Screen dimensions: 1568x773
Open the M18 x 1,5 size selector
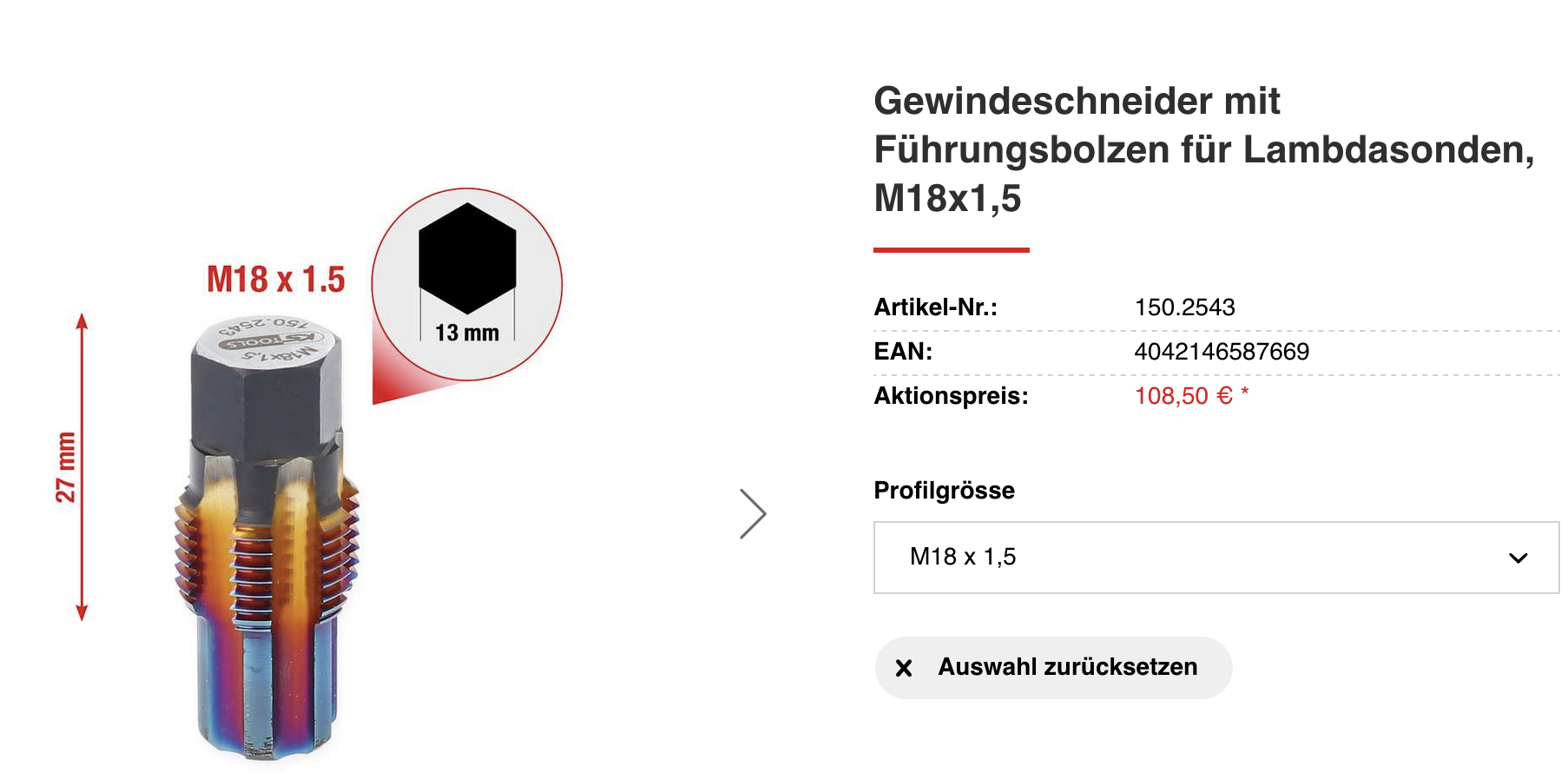point(1216,558)
